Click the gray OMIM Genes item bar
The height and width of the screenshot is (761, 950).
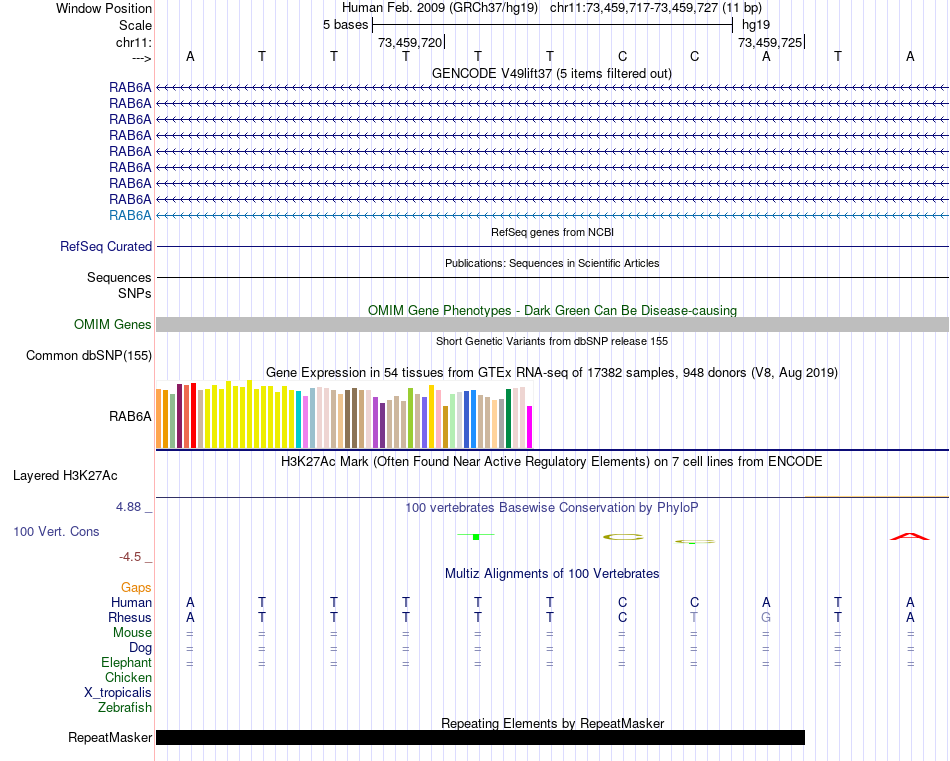(x=552, y=325)
